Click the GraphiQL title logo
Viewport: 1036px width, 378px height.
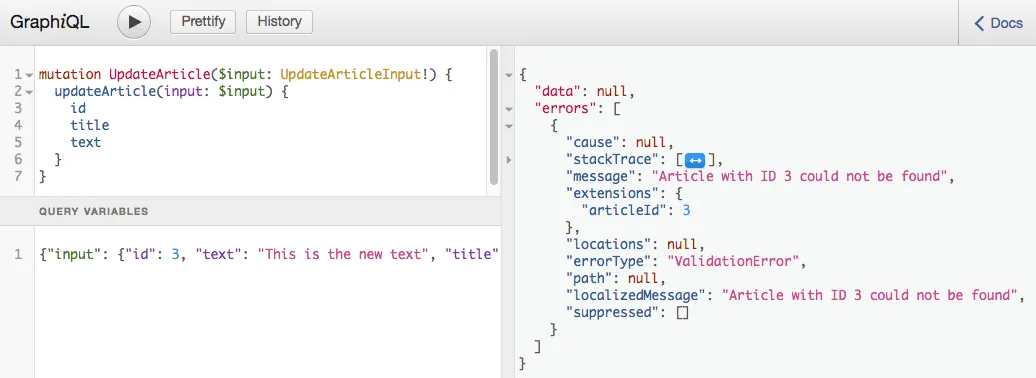(x=50, y=22)
